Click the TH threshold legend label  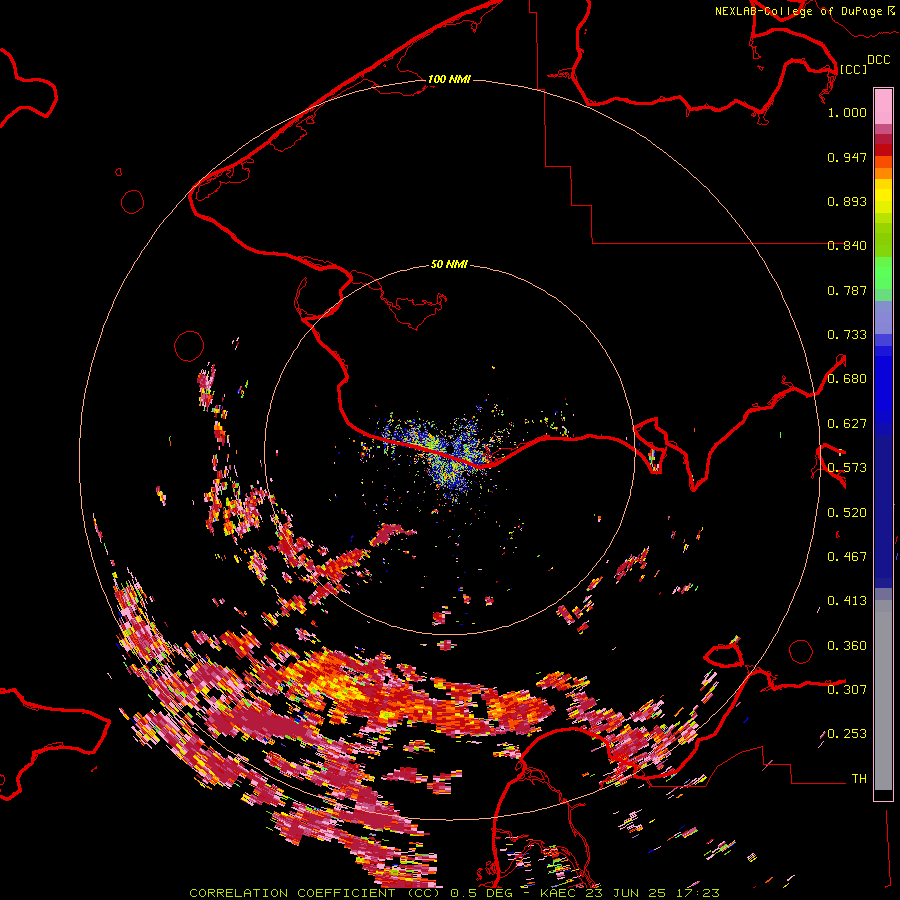coord(859,779)
